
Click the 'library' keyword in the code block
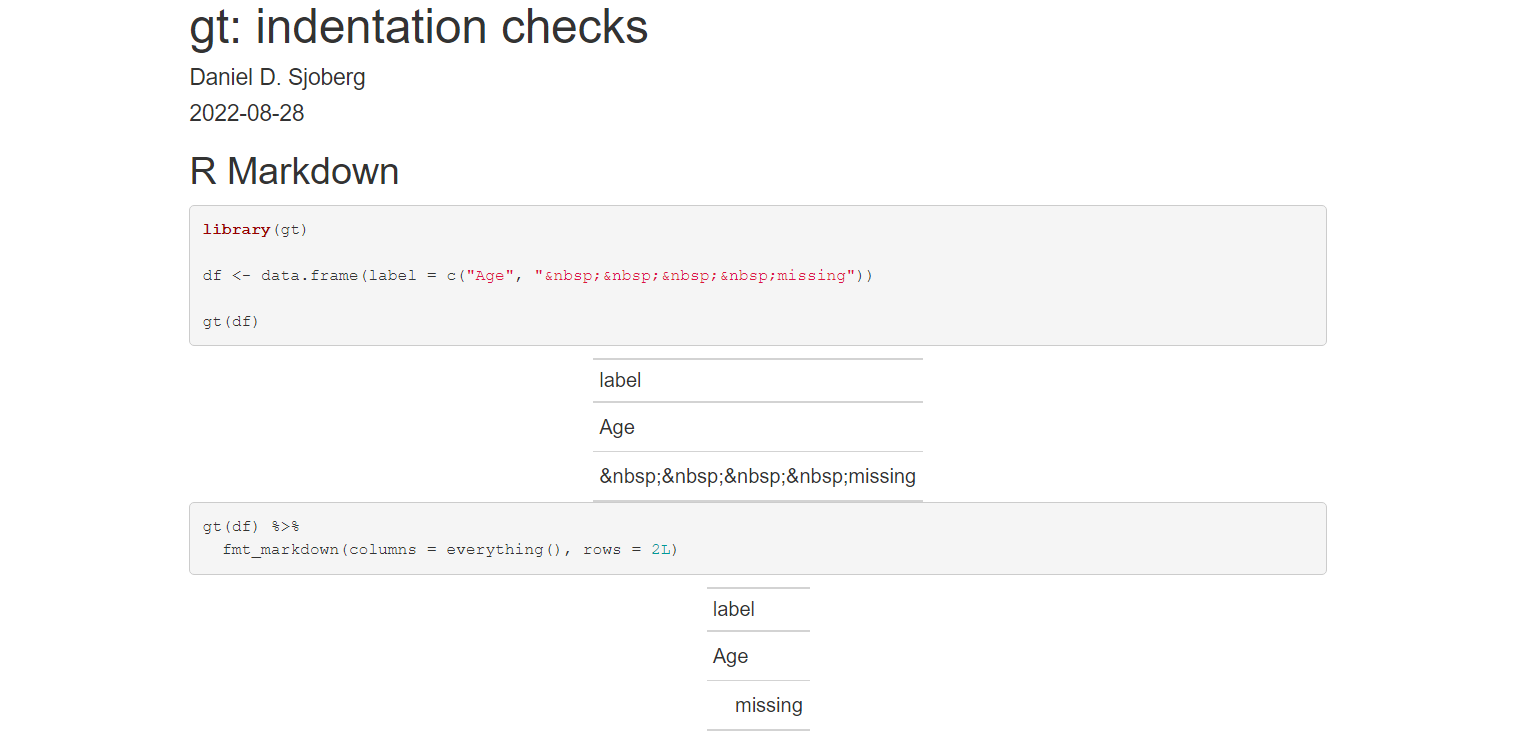(x=236, y=229)
